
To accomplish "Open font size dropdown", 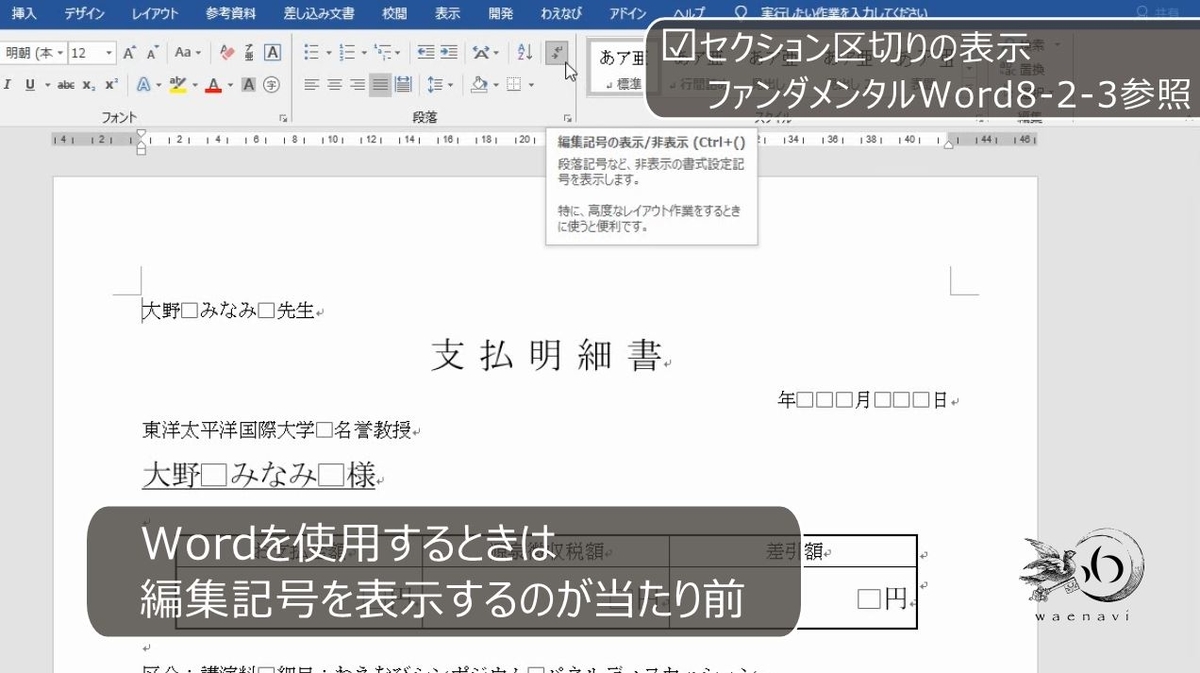I will (x=109, y=53).
